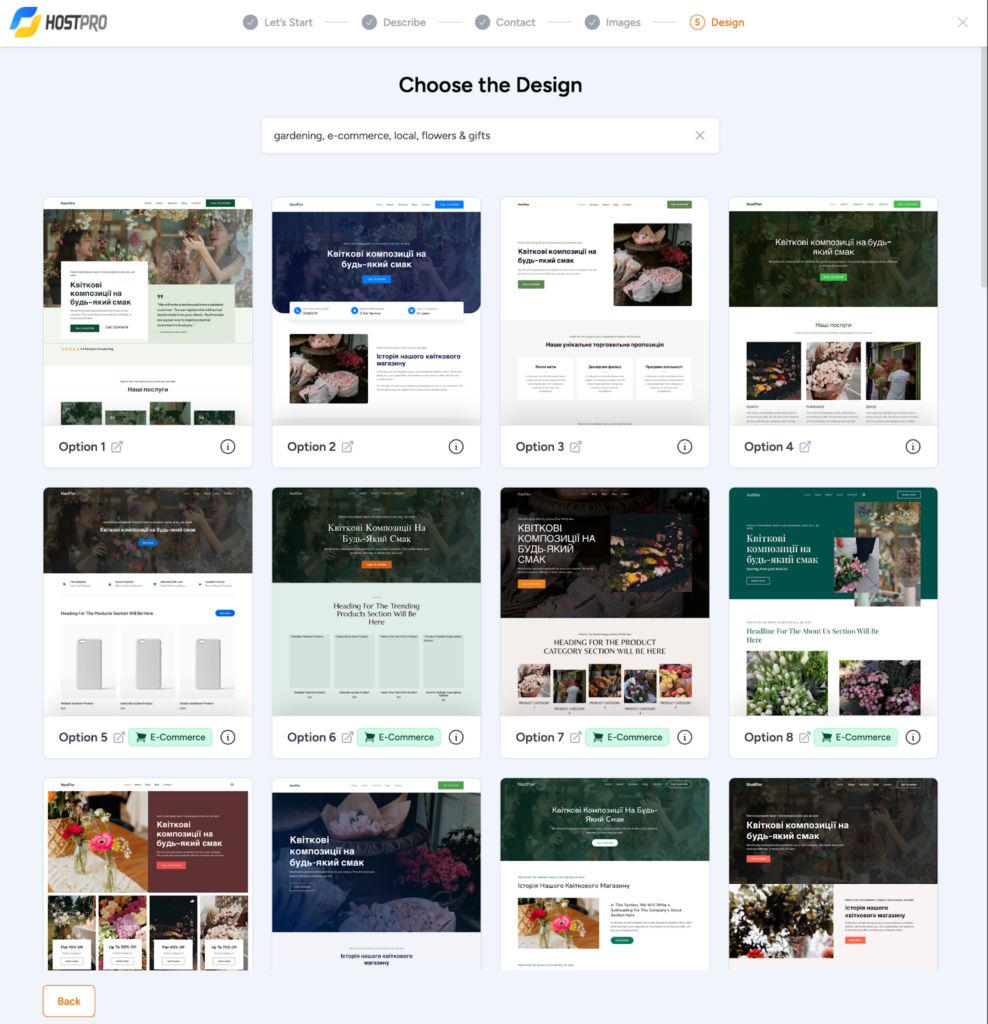Click the Option 1 label
Screen dimensions: 988x1024
pos(82,447)
